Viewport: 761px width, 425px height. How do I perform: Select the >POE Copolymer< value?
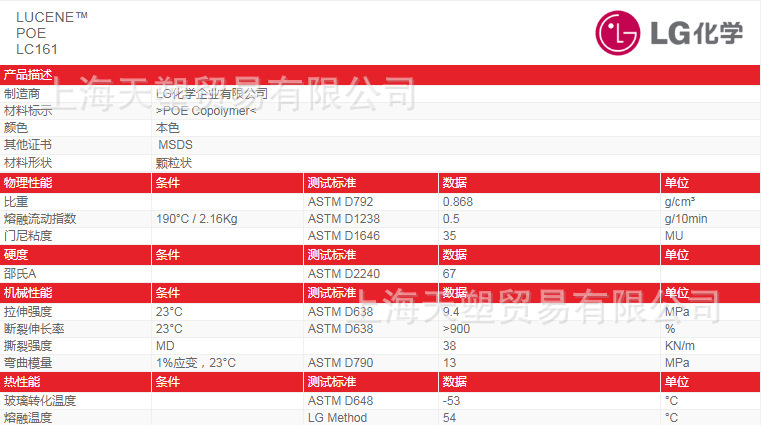(206, 111)
